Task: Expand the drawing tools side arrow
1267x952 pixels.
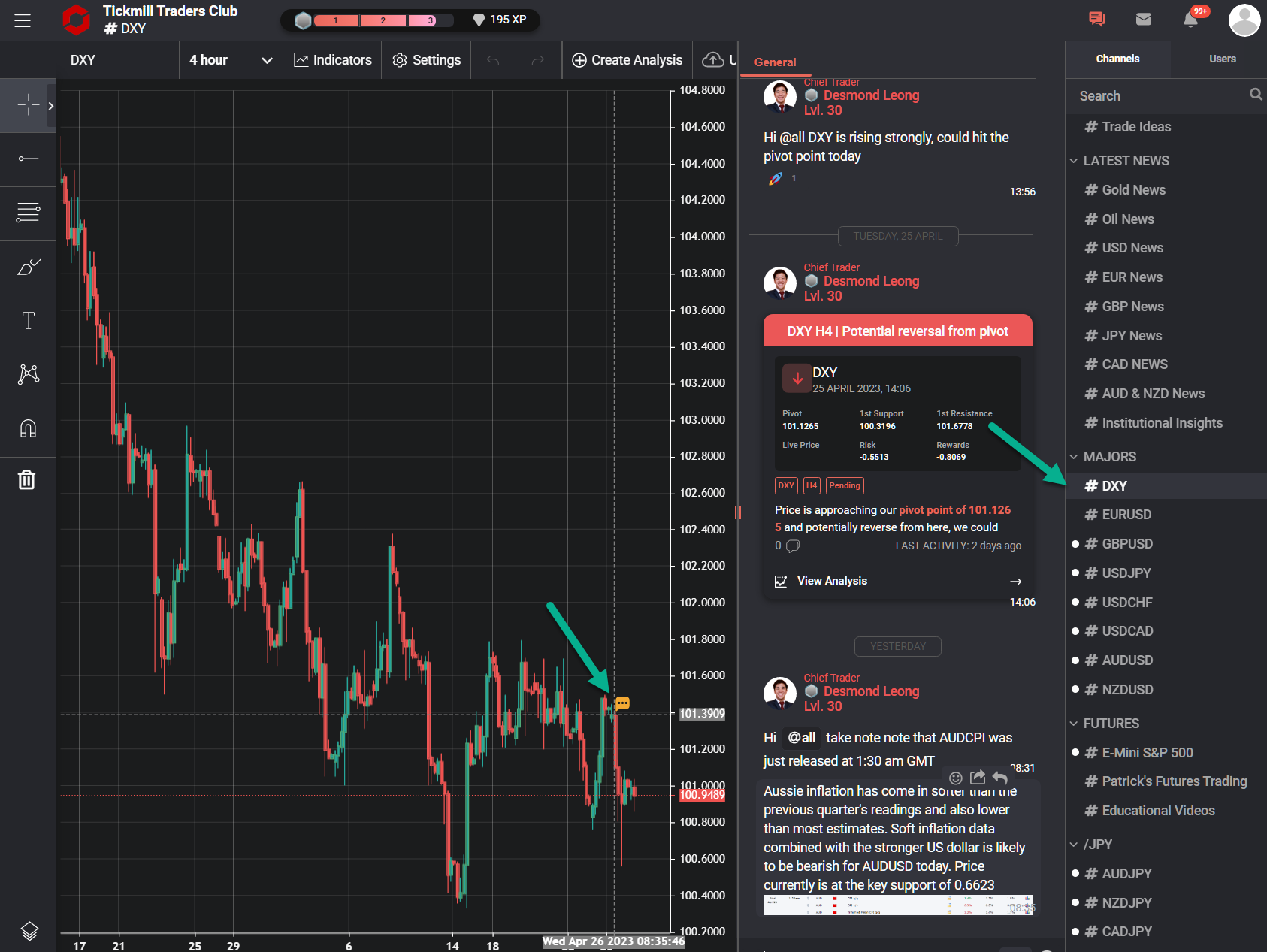Action: click(x=51, y=106)
